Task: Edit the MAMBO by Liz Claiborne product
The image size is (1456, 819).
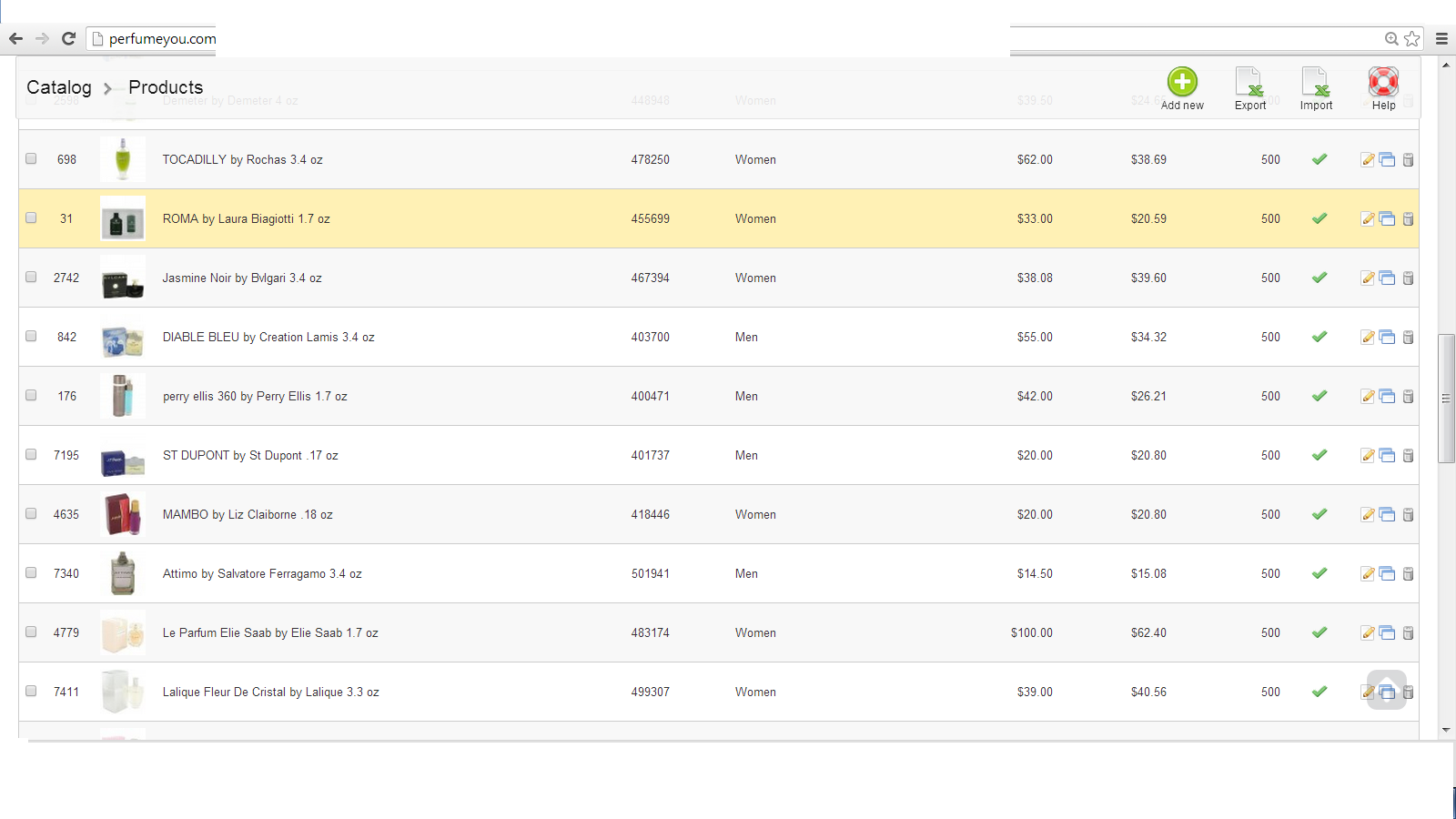Action: click(x=1368, y=514)
